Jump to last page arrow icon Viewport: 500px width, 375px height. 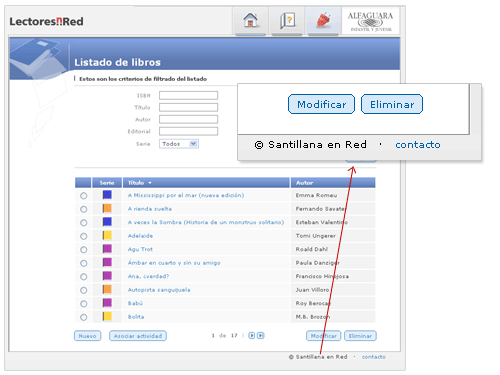pos(261,335)
